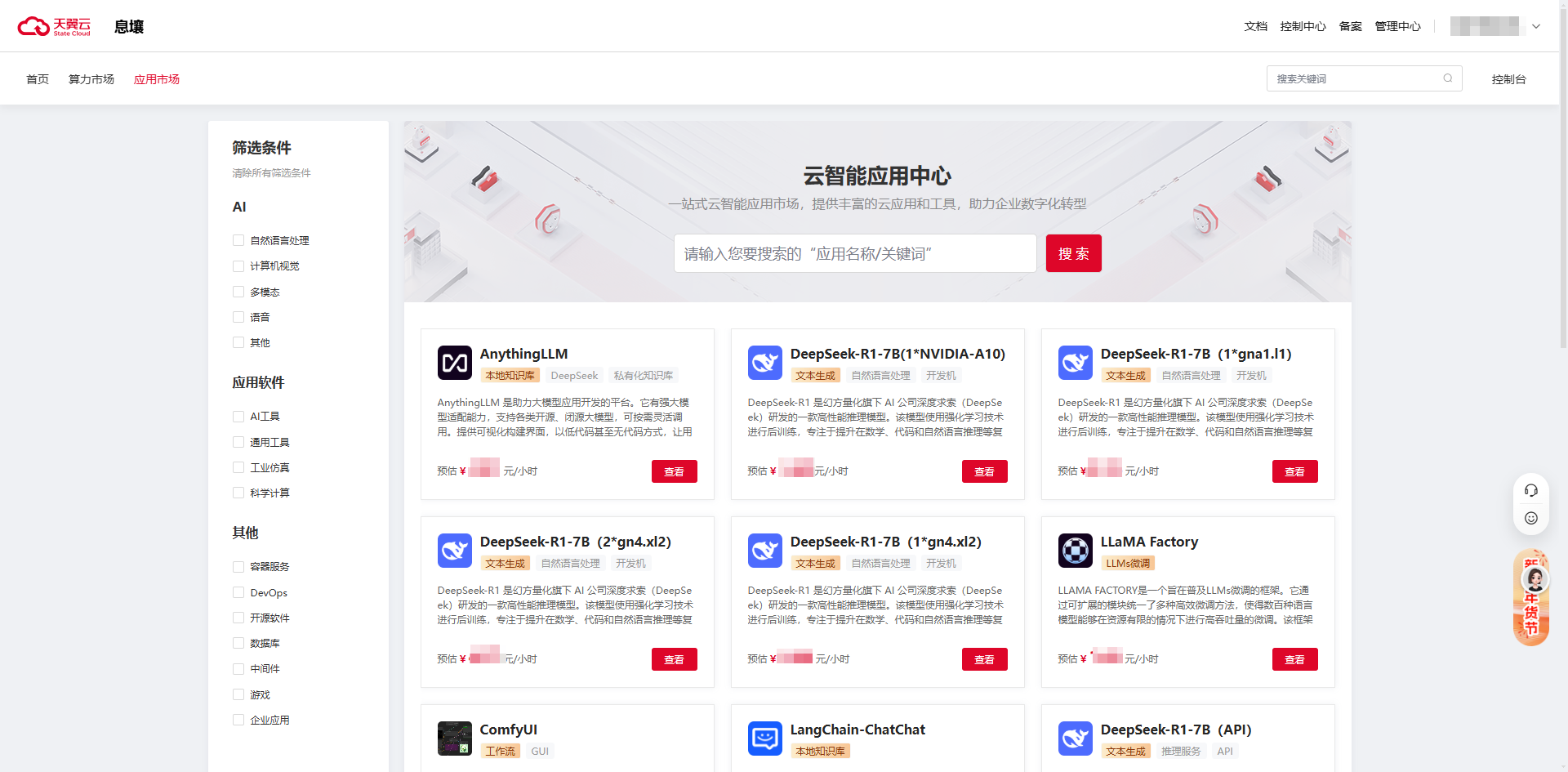Check the 其他 filter under AI

(x=238, y=342)
